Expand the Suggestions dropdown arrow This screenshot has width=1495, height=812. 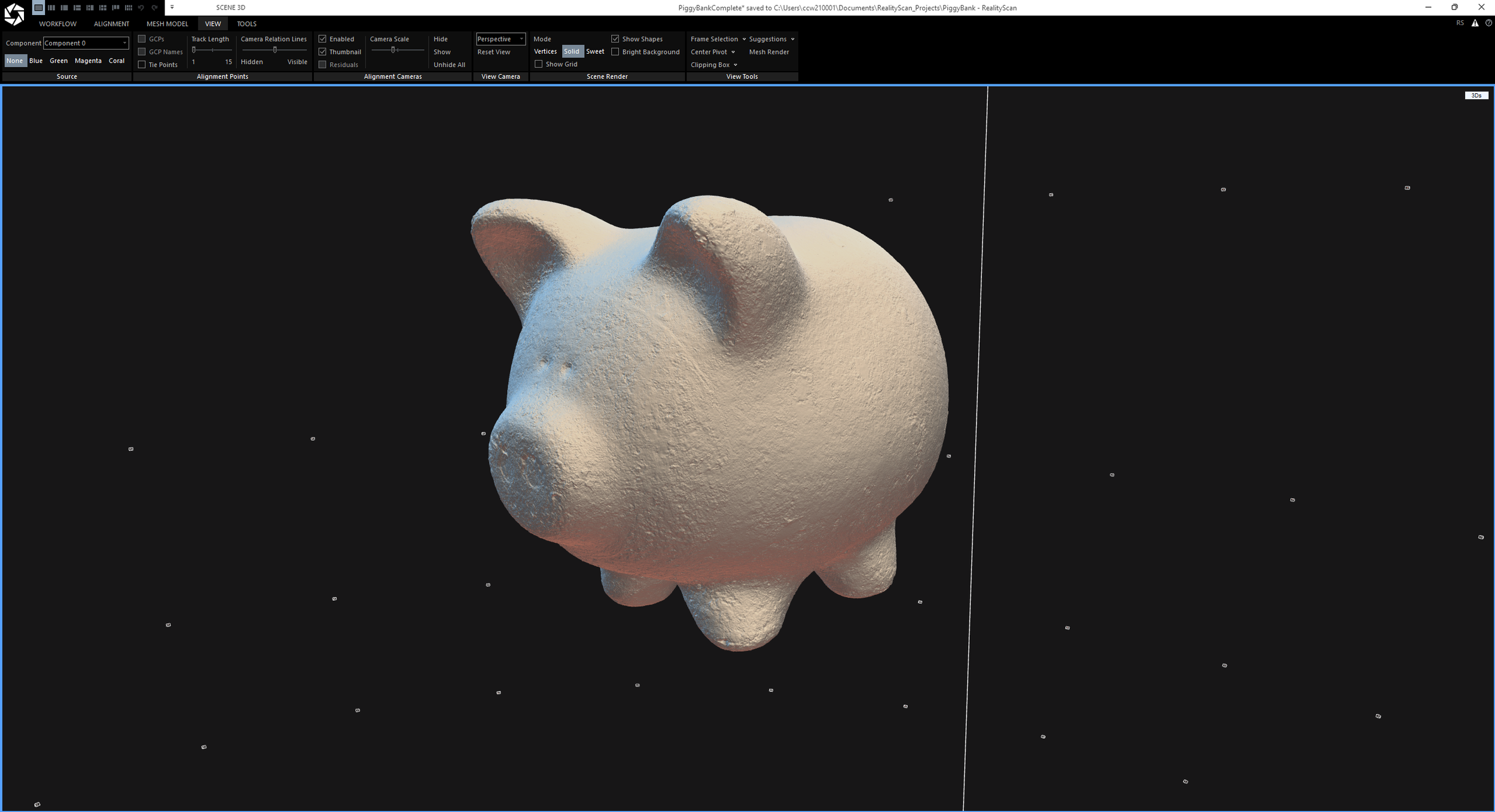tap(792, 39)
